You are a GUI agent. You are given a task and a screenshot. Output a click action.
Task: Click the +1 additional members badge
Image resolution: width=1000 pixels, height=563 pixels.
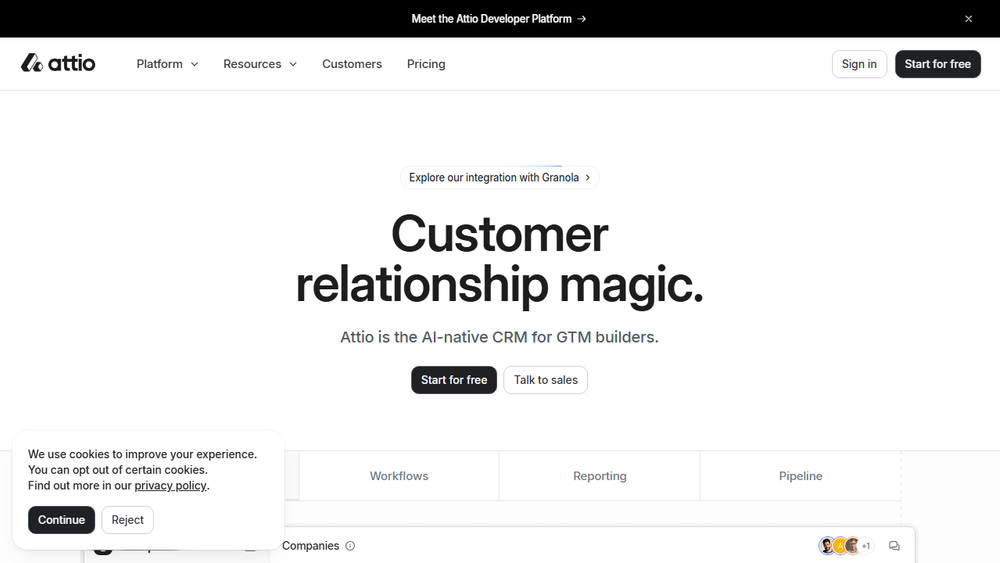point(865,546)
